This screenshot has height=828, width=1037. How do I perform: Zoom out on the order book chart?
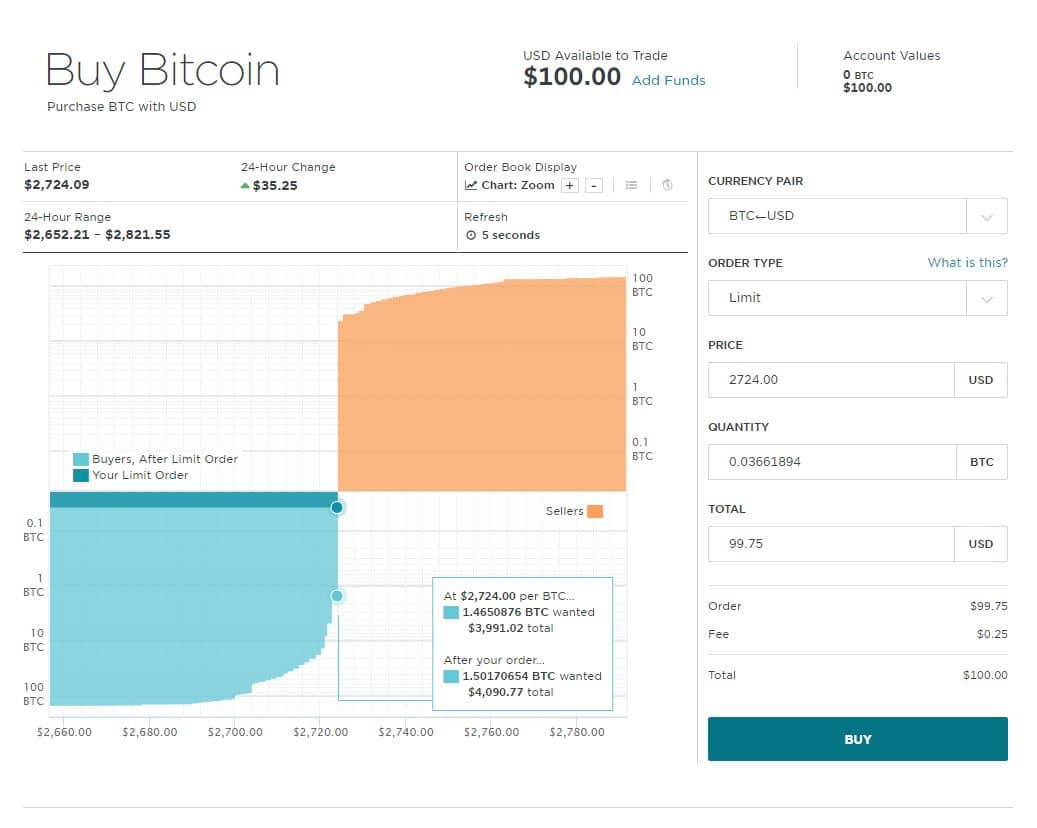coord(596,185)
